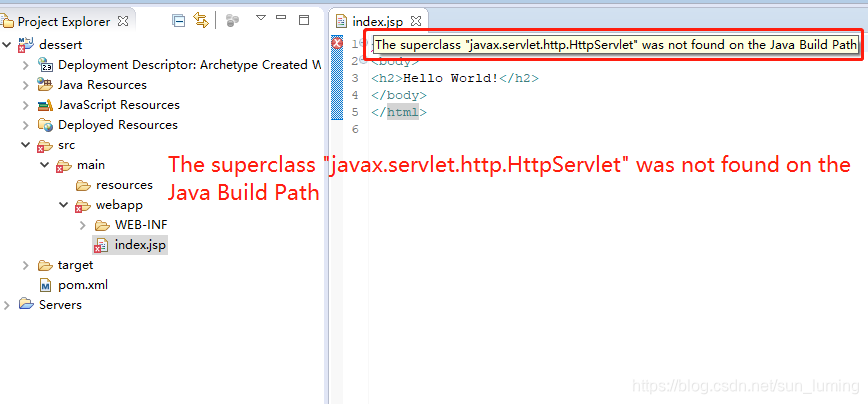Viewport: 868px width, 404px height.
Task: Select the 'src' tree row label
Action: [66, 145]
